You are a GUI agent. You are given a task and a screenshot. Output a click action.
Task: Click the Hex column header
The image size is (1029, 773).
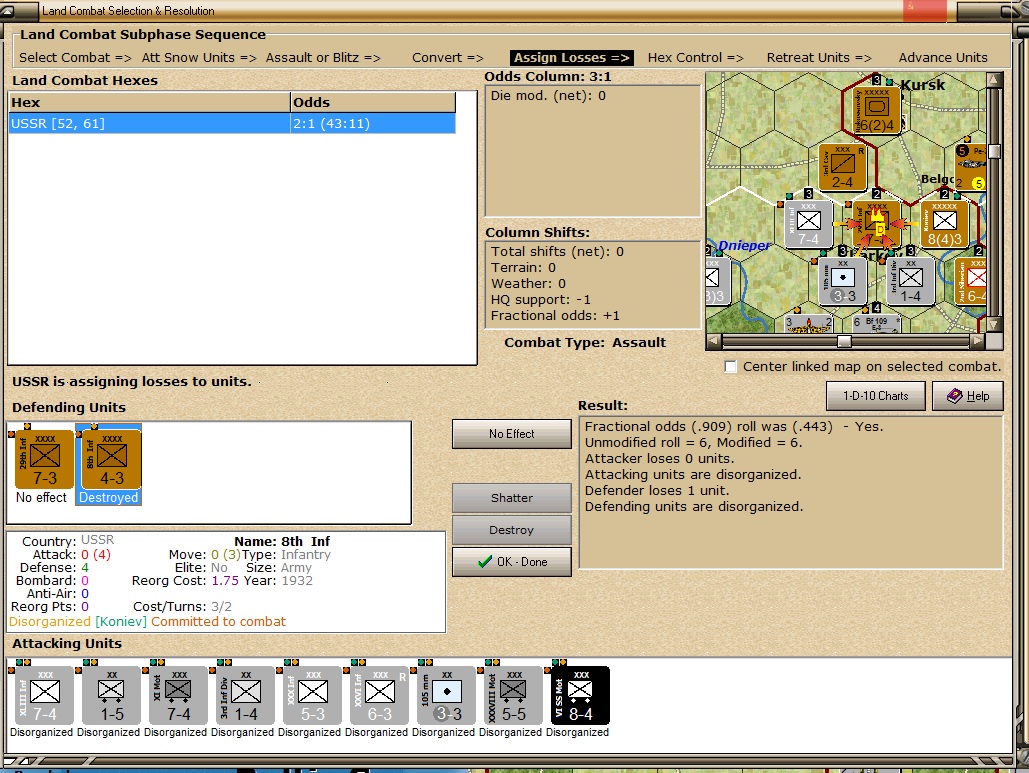(x=150, y=102)
